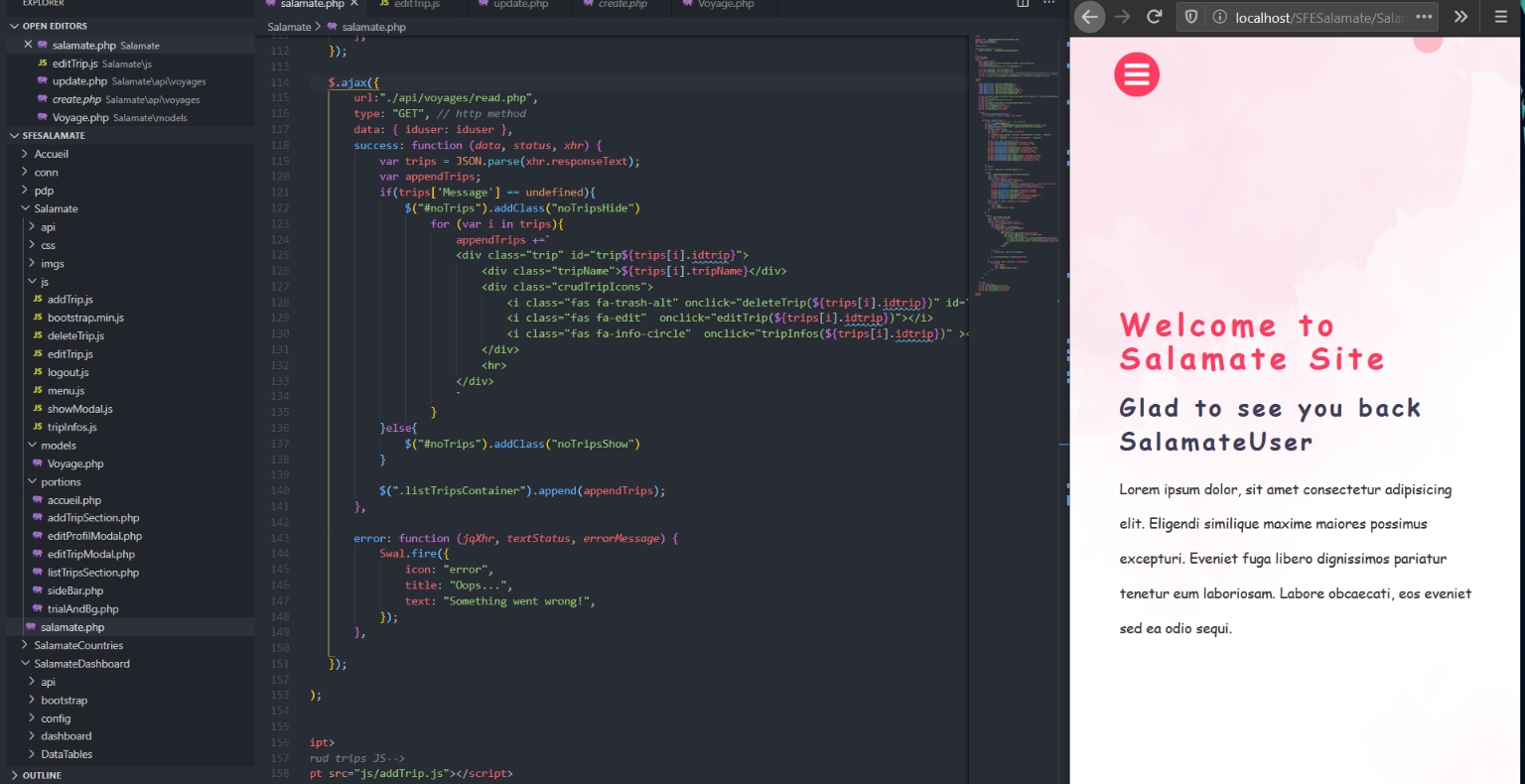
Task: Show more toolbar items via double chevron
Action: coord(1460,17)
